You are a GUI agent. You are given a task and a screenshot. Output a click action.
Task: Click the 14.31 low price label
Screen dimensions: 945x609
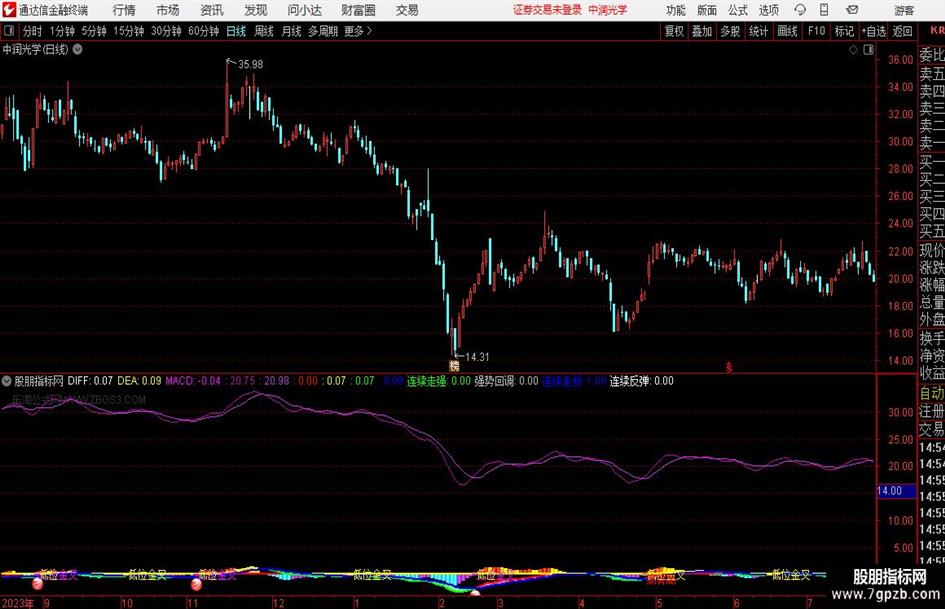tap(477, 357)
